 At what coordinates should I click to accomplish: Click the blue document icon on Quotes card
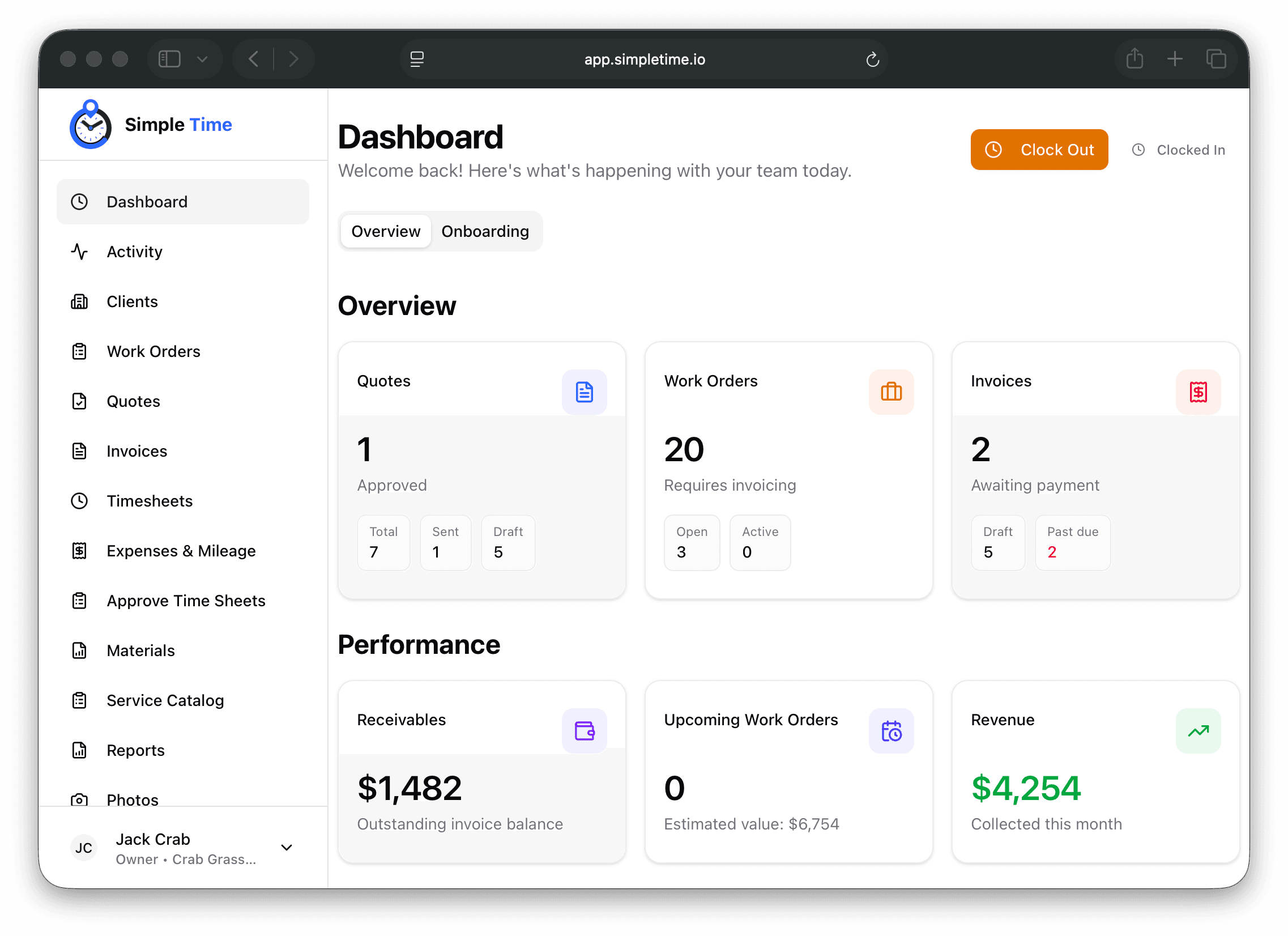click(585, 393)
